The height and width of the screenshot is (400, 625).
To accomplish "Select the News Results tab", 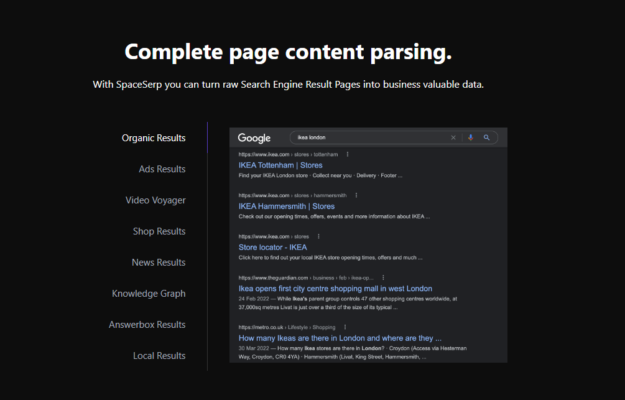I will [x=158, y=262].
